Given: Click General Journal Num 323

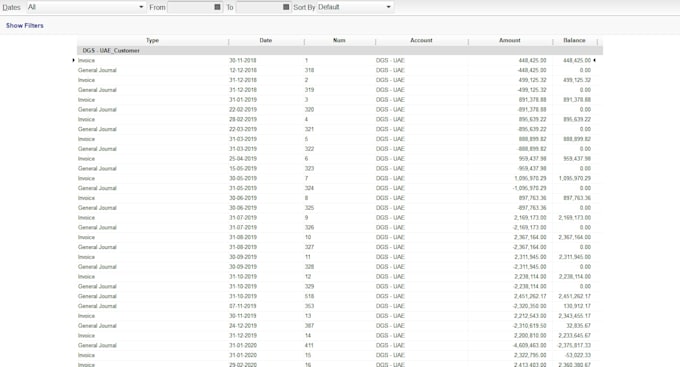Looking at the screenshot, I should tap(309, 168).
